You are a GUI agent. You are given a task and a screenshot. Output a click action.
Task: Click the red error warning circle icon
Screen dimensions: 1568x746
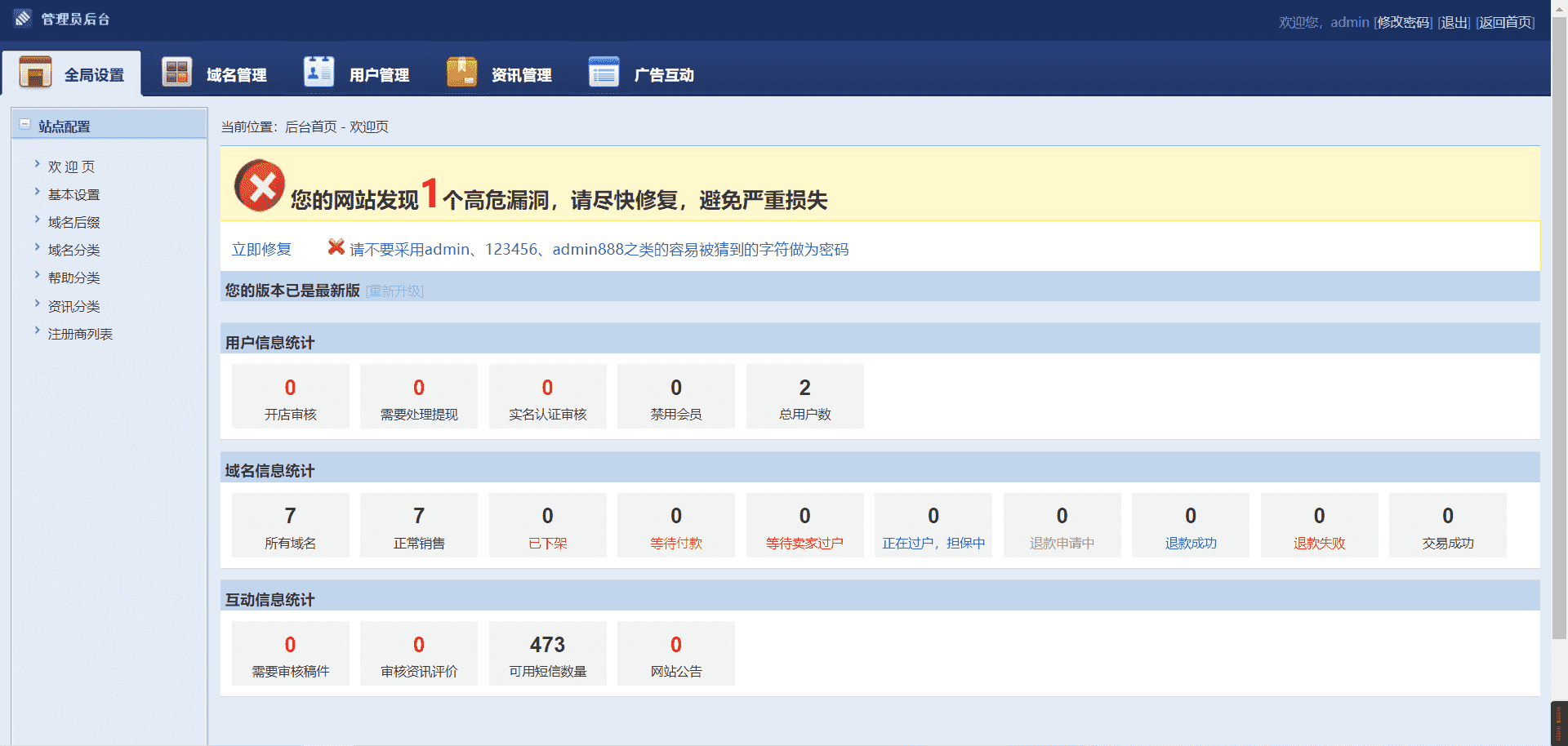pyautogui.click(x=260, y=186)
